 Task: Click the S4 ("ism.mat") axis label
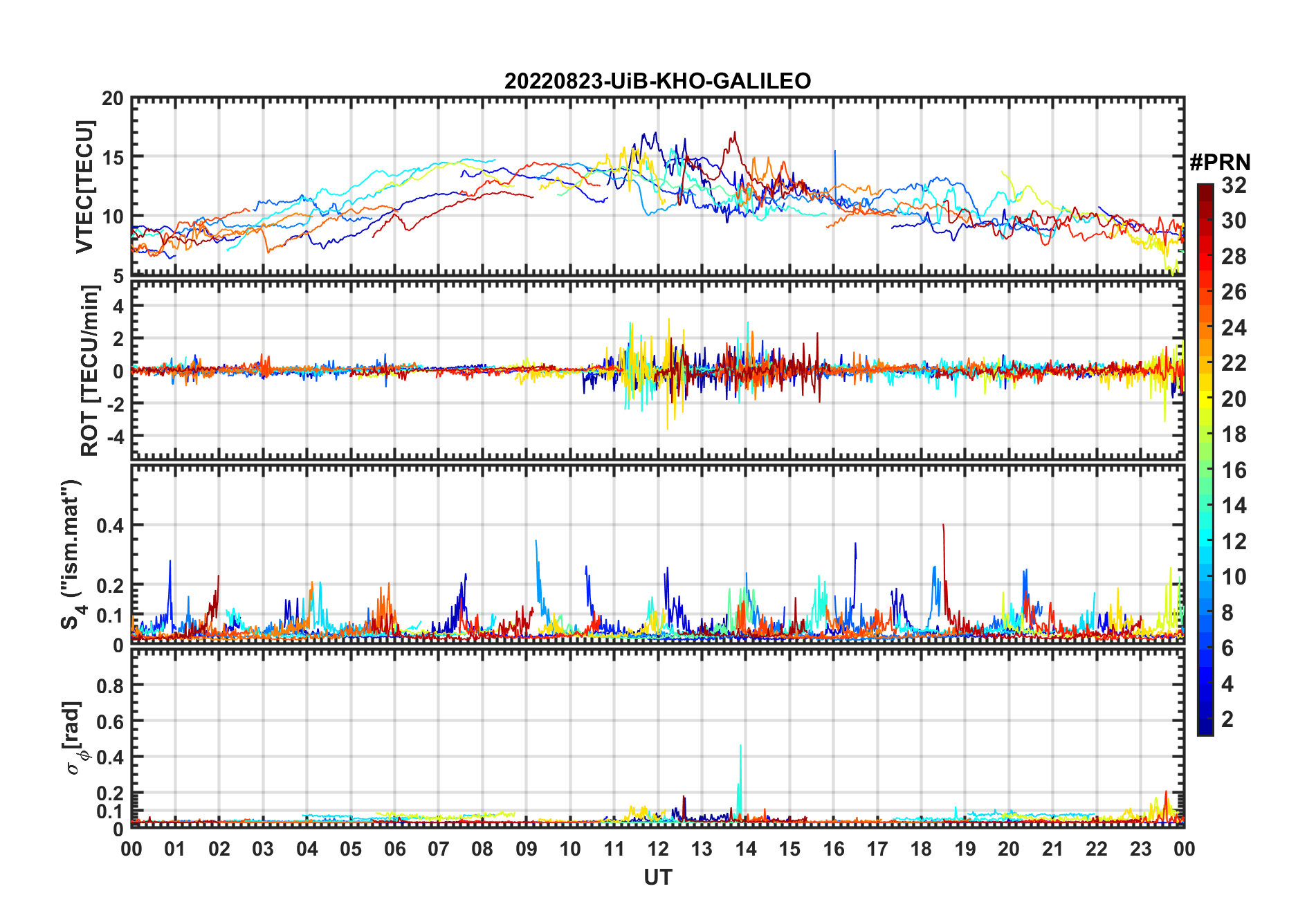pyautogui.click(x=72, y=554)
